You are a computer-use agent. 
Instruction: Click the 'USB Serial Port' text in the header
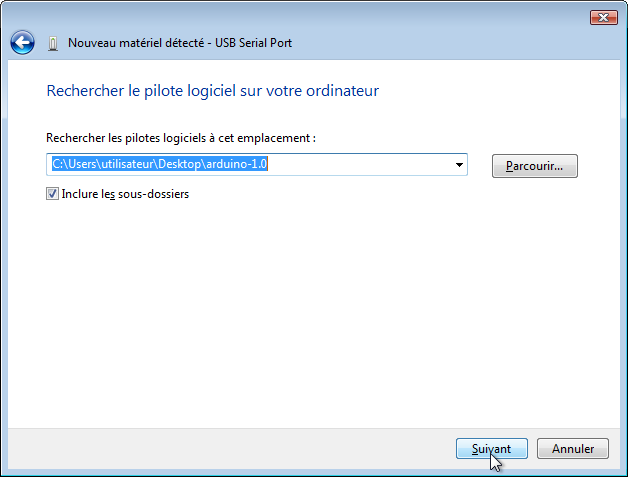pos(254,43)
